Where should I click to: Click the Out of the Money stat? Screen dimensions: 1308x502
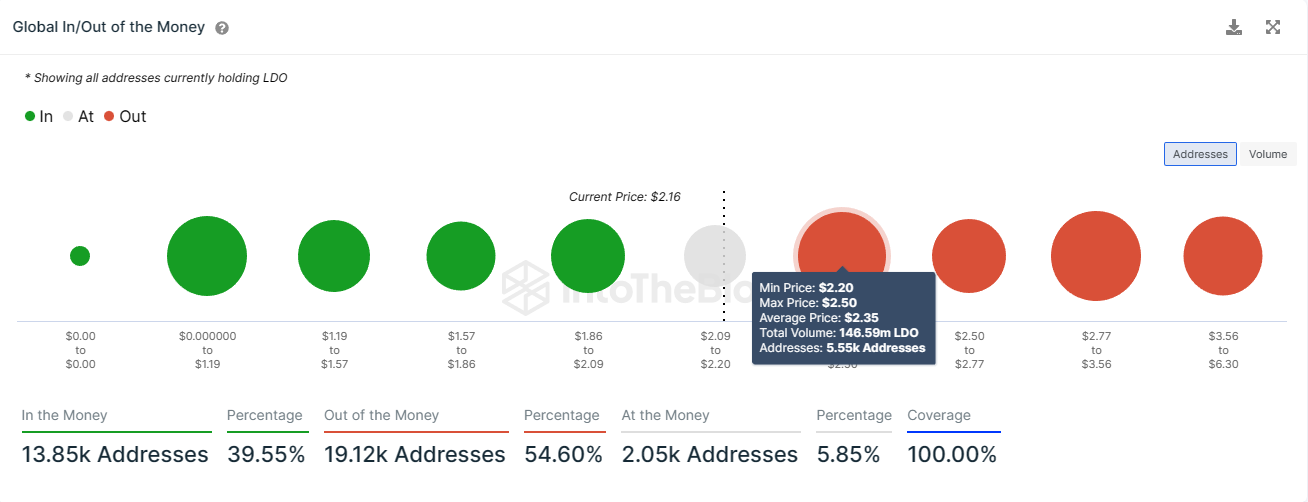415,455
